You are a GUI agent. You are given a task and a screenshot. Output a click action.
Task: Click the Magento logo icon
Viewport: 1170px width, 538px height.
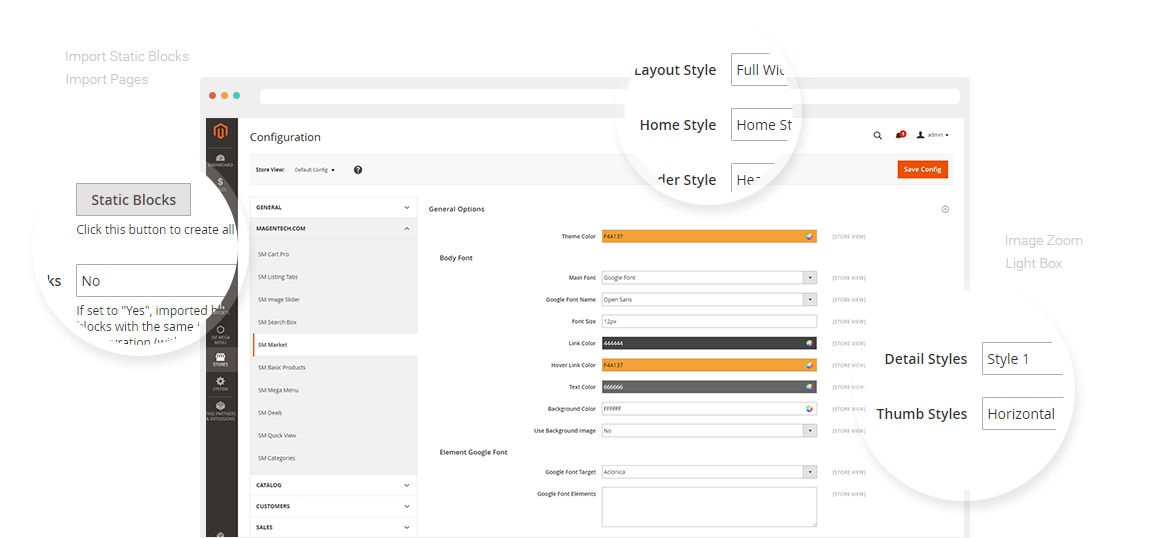(220, 133)
